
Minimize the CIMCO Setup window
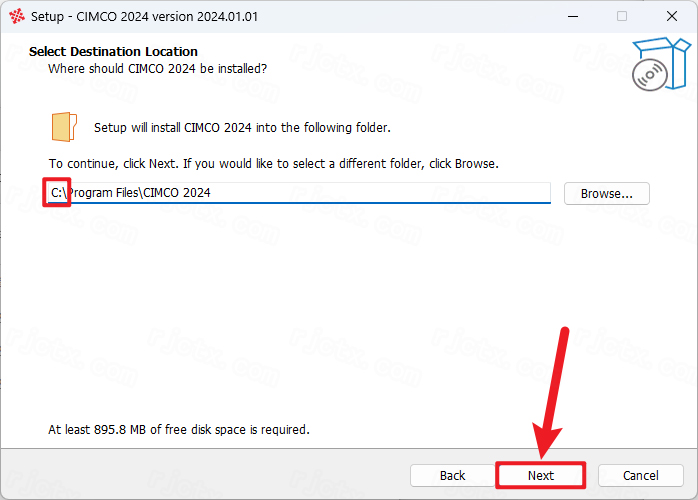[x=573, y=16]
